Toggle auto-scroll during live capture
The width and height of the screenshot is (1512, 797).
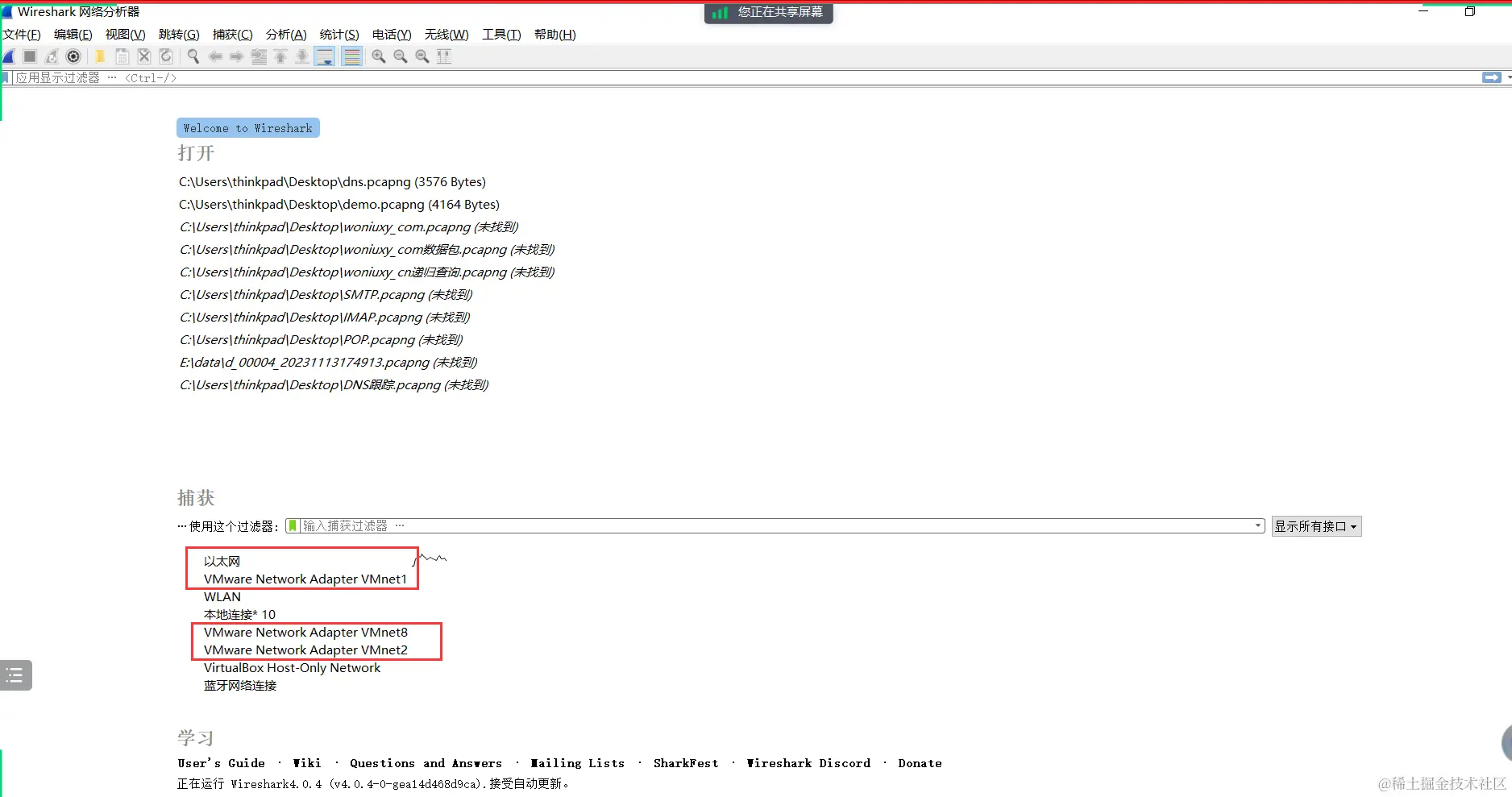[325, 56]
